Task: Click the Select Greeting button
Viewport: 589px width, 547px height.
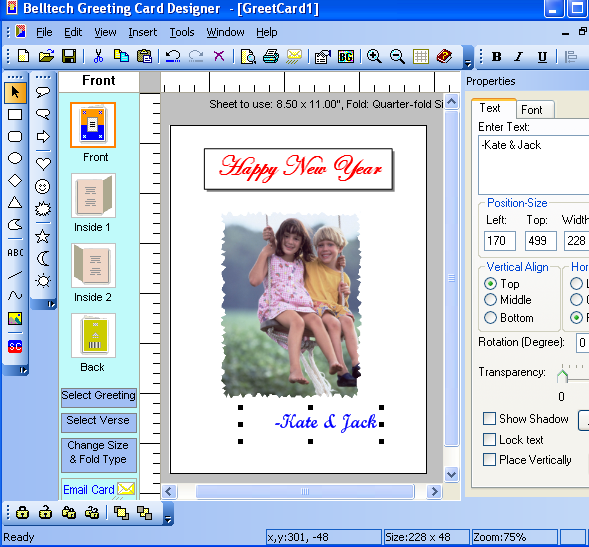Action: click(x=99, y=397)
